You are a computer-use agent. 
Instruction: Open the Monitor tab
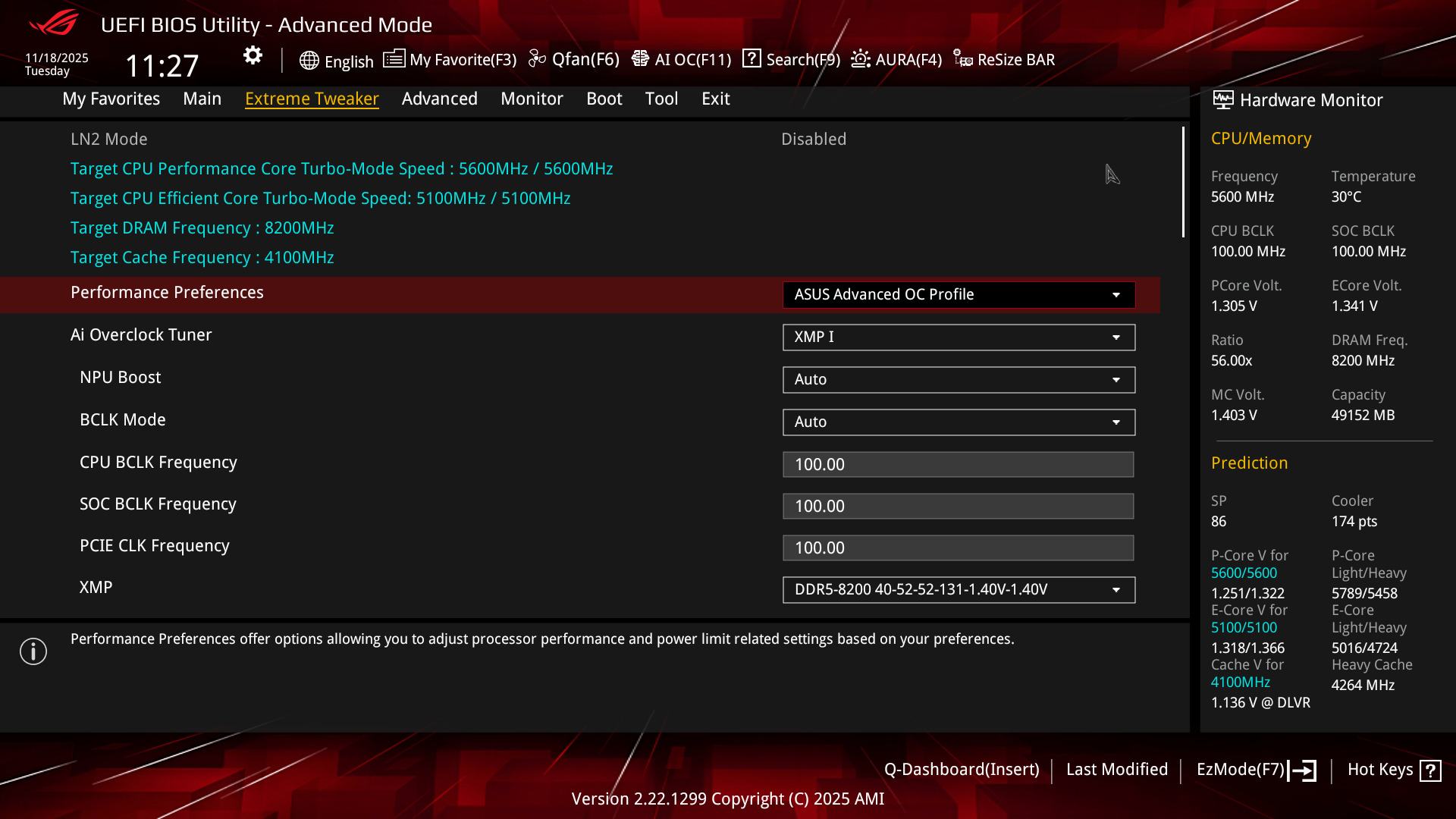(x=532, y=99)
